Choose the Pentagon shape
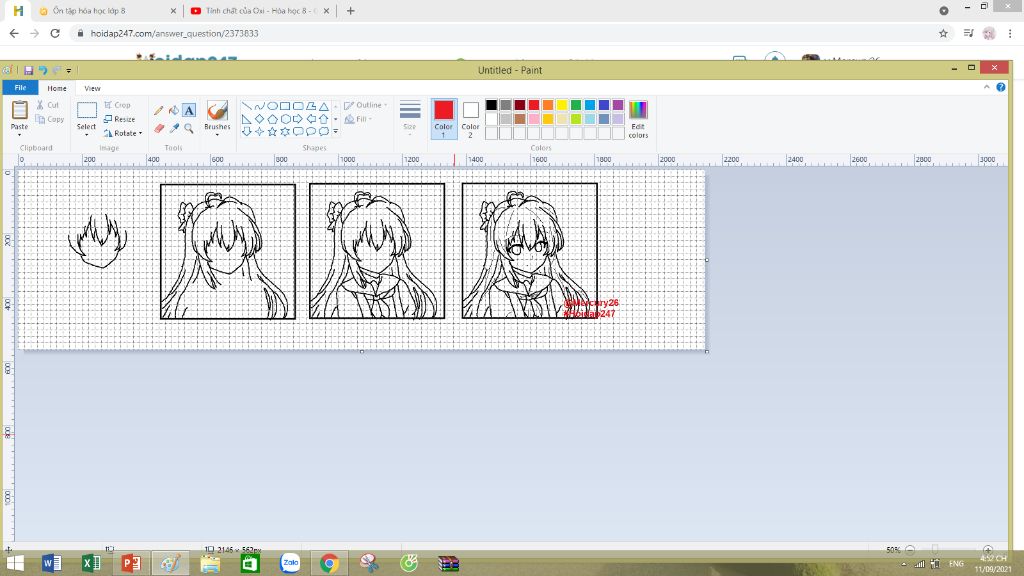Viewport: 1024px width, 576px height. tap(272, 119)
